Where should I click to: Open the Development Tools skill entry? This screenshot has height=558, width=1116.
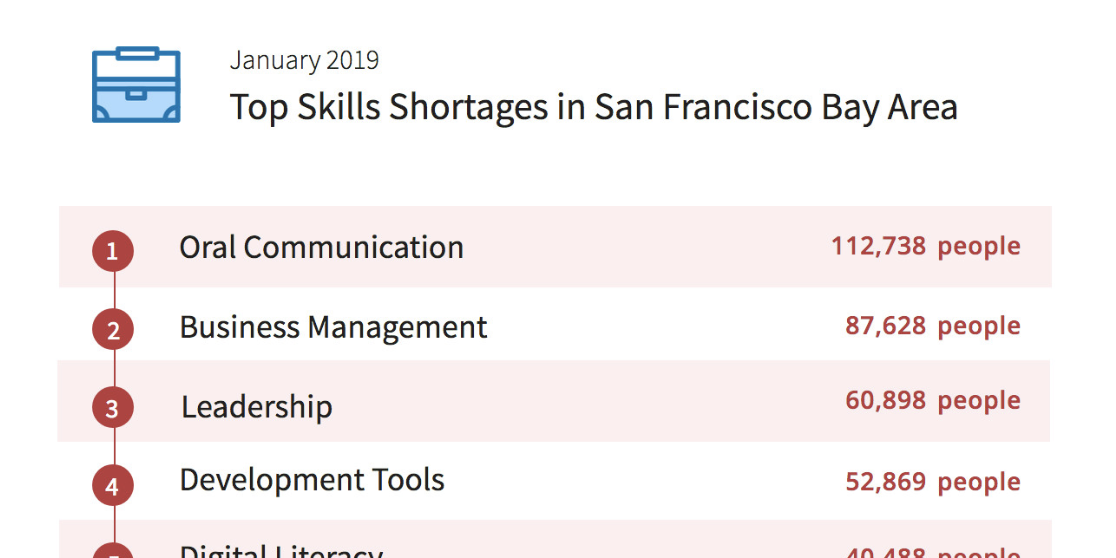[312, 480]
